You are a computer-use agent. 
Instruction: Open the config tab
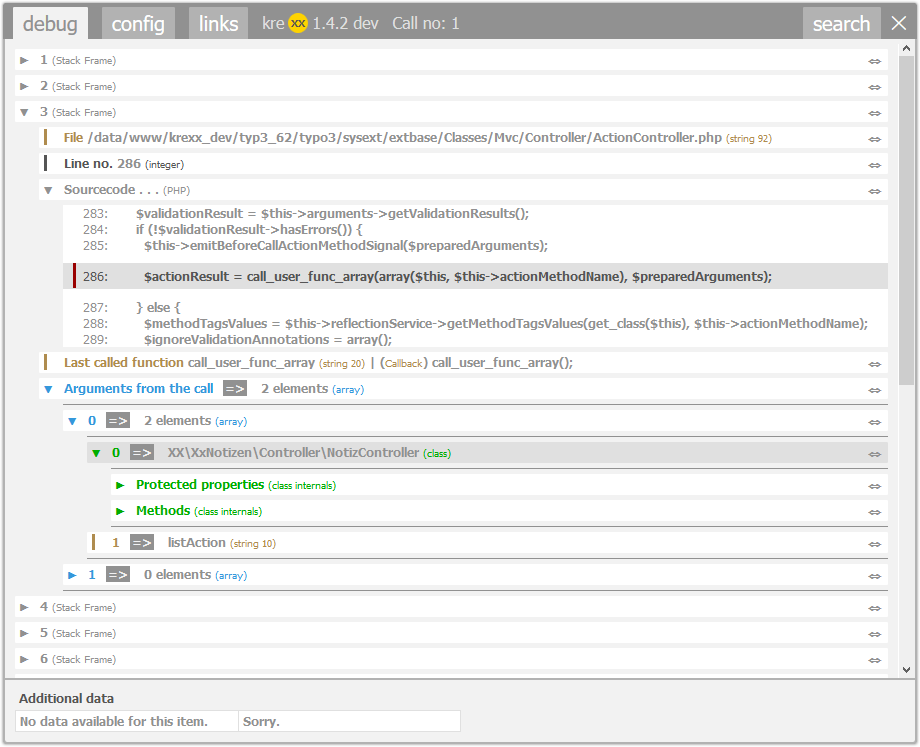pyautogui.click(x=138, y=23)
